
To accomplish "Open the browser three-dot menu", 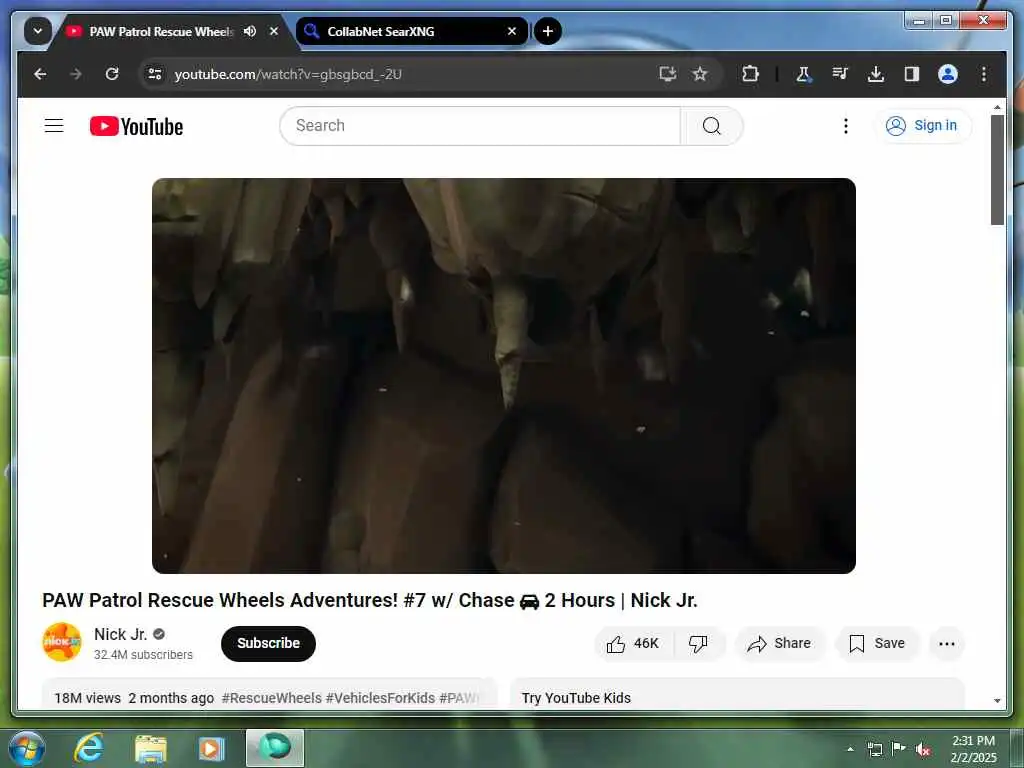I will coord(984,74).
